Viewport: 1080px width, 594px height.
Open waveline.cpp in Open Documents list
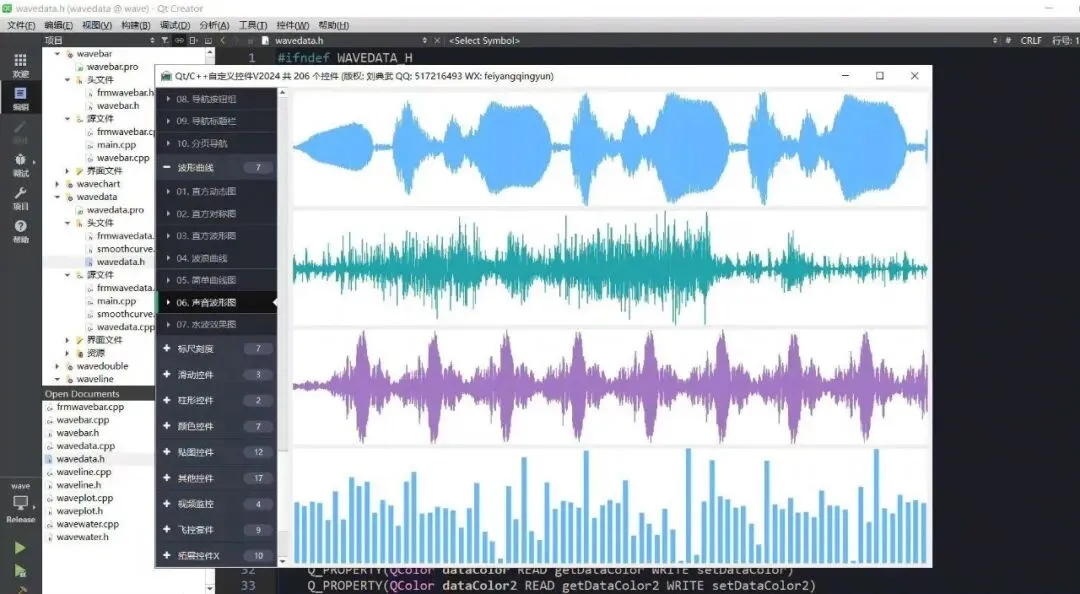[83, 472]
